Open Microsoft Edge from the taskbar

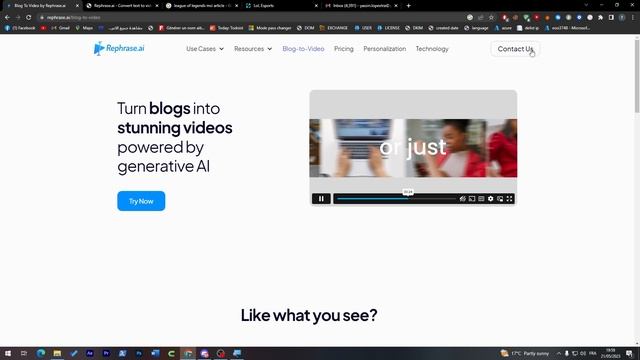pos(41,353)
